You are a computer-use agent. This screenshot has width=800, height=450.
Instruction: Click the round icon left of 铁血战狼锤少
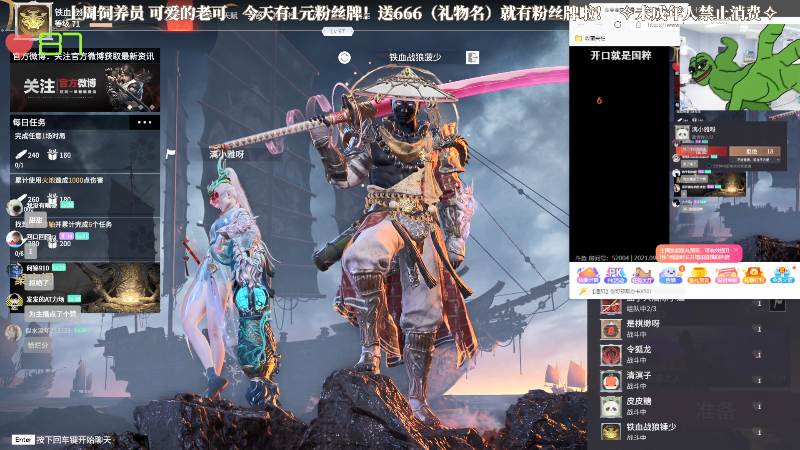[x=344, y=58]
